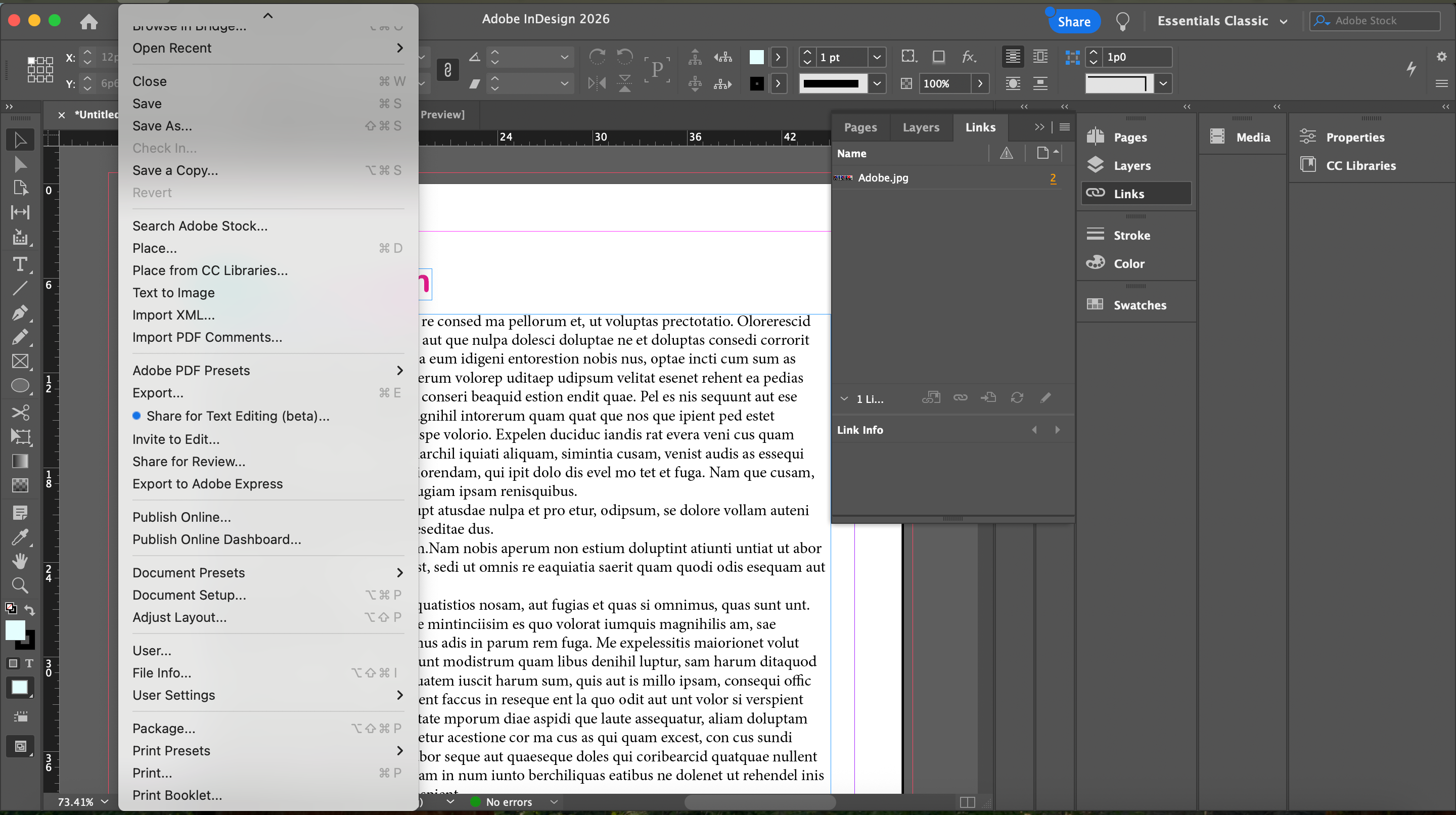Image resolution: width=1456 pixels, height=815 pixels.
Task: Open the stroke weight 1 pt dropdown
Action: coord(876,57)
